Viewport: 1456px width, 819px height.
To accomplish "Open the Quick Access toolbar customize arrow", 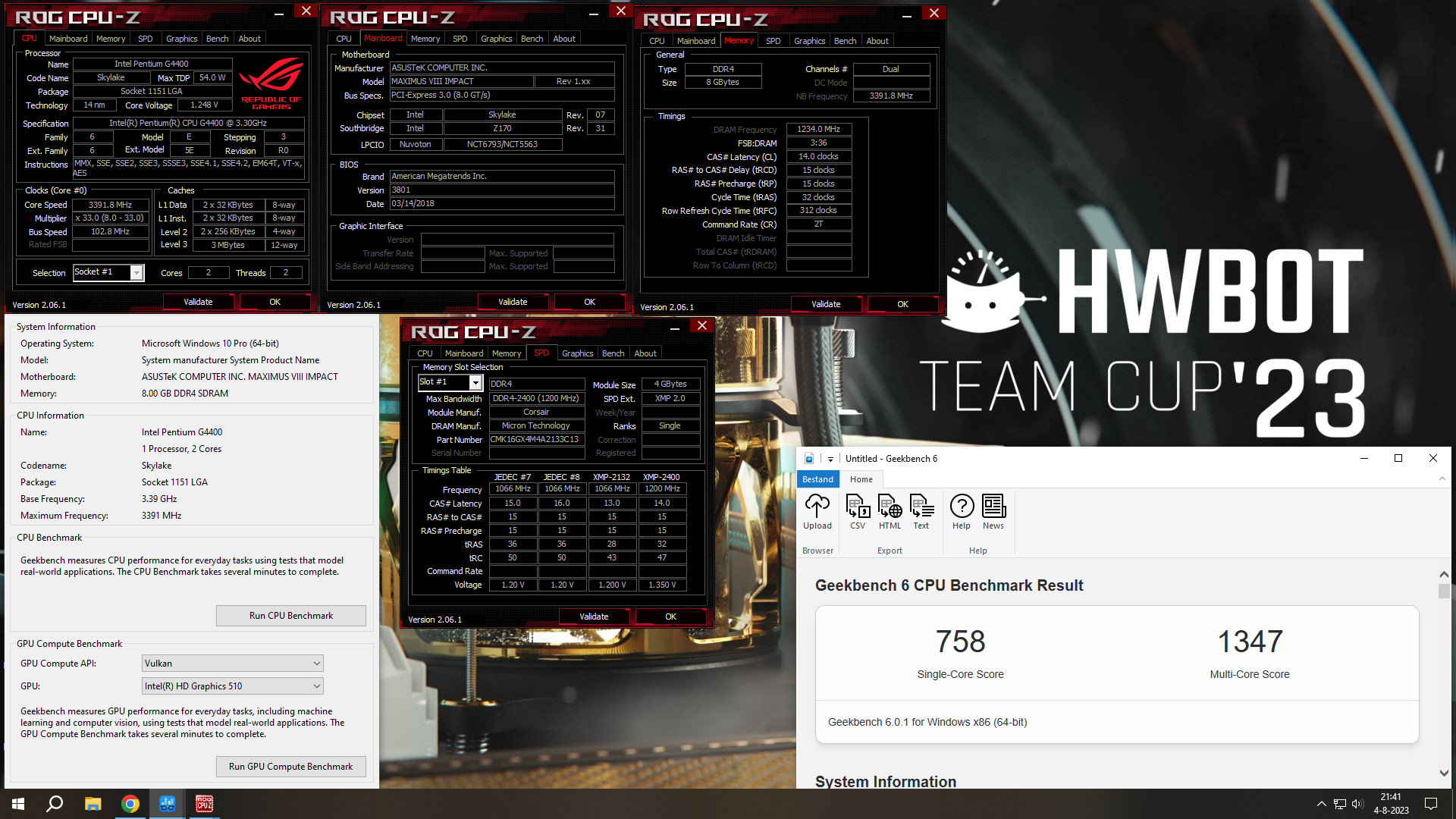I will click(x=830, y=459).
